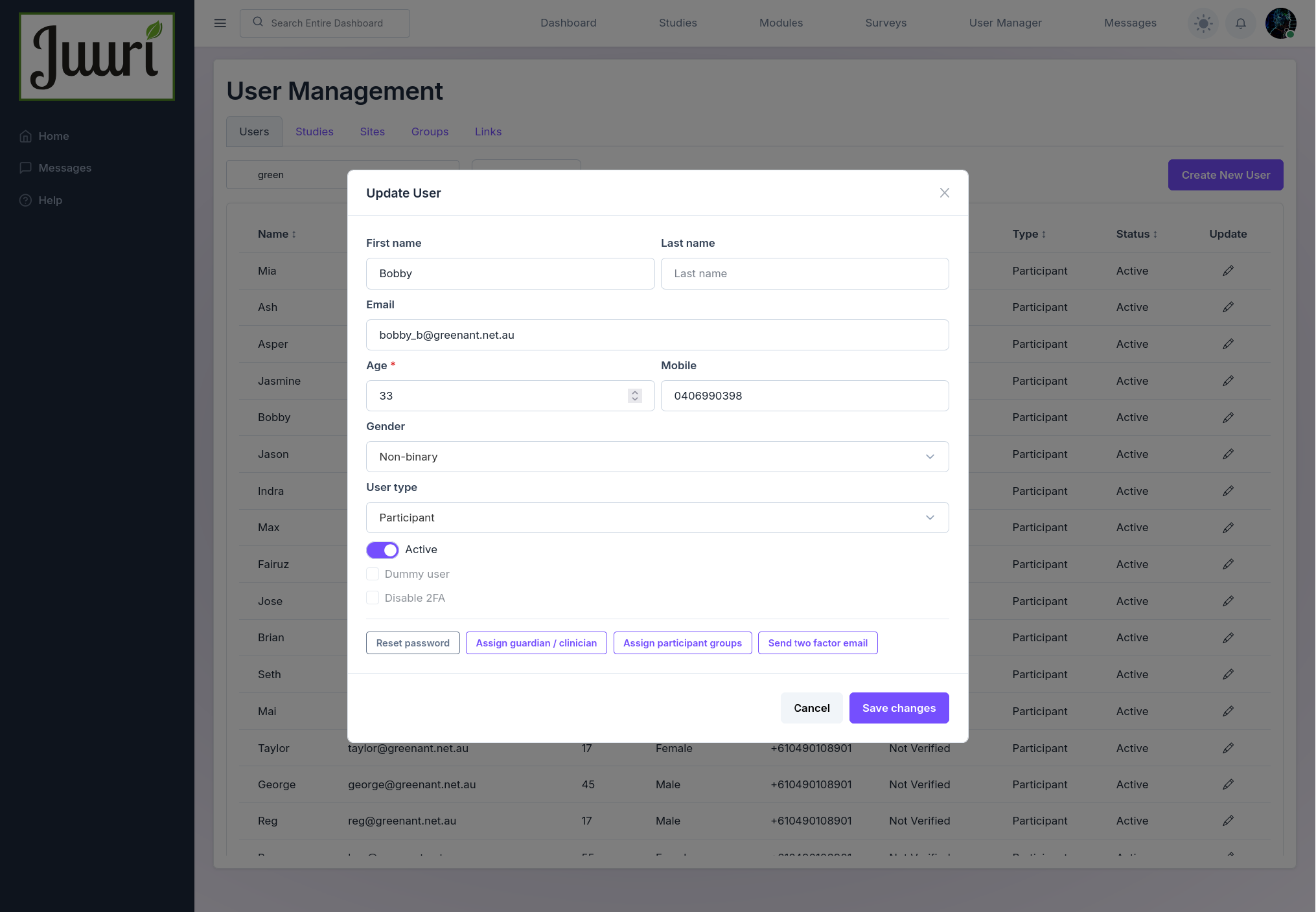Viewport: 1316px width, 912px height.
Task: Click the edit pencil for Mai
Action: coord(1228,711)
